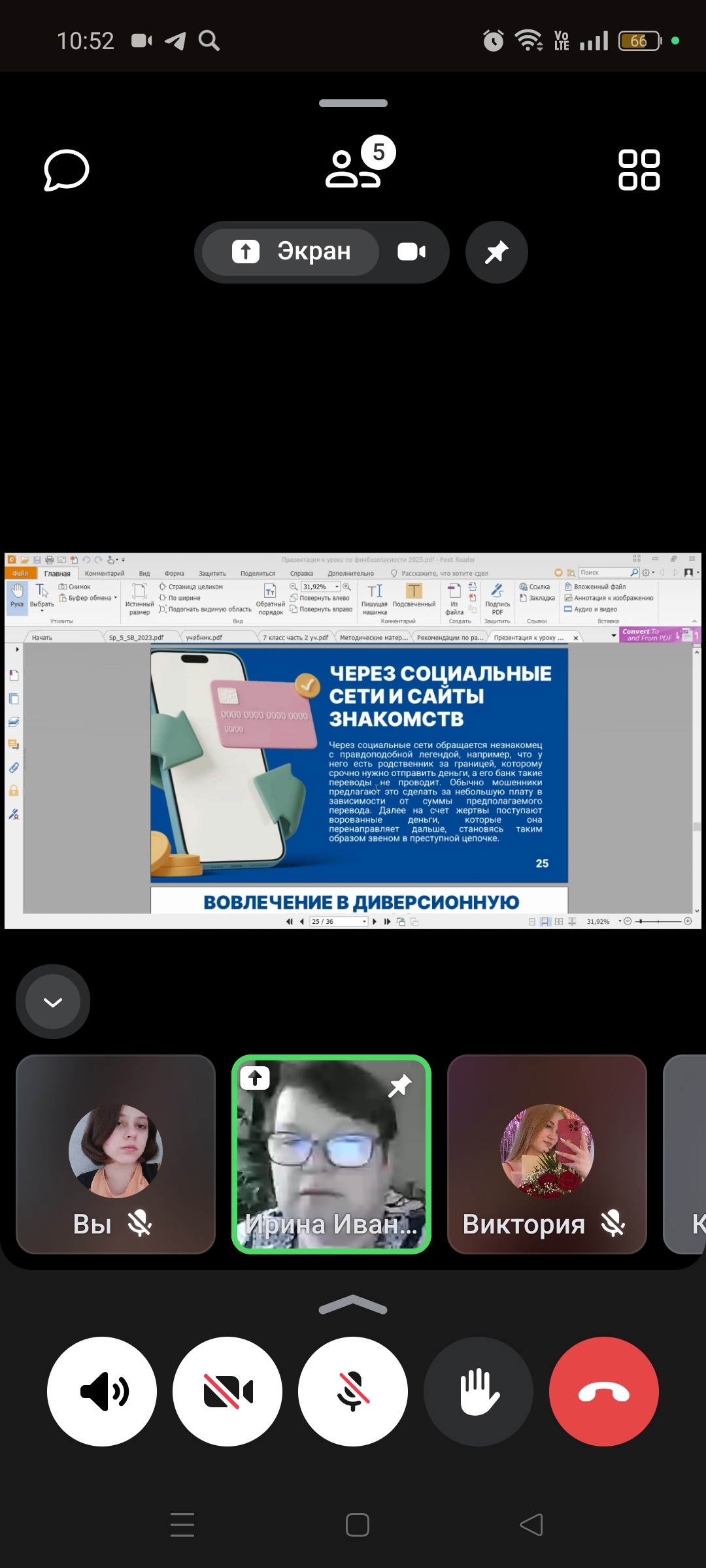Create PDF Из файла
This screenshot has height=1568, width=706.
[454, 599]
